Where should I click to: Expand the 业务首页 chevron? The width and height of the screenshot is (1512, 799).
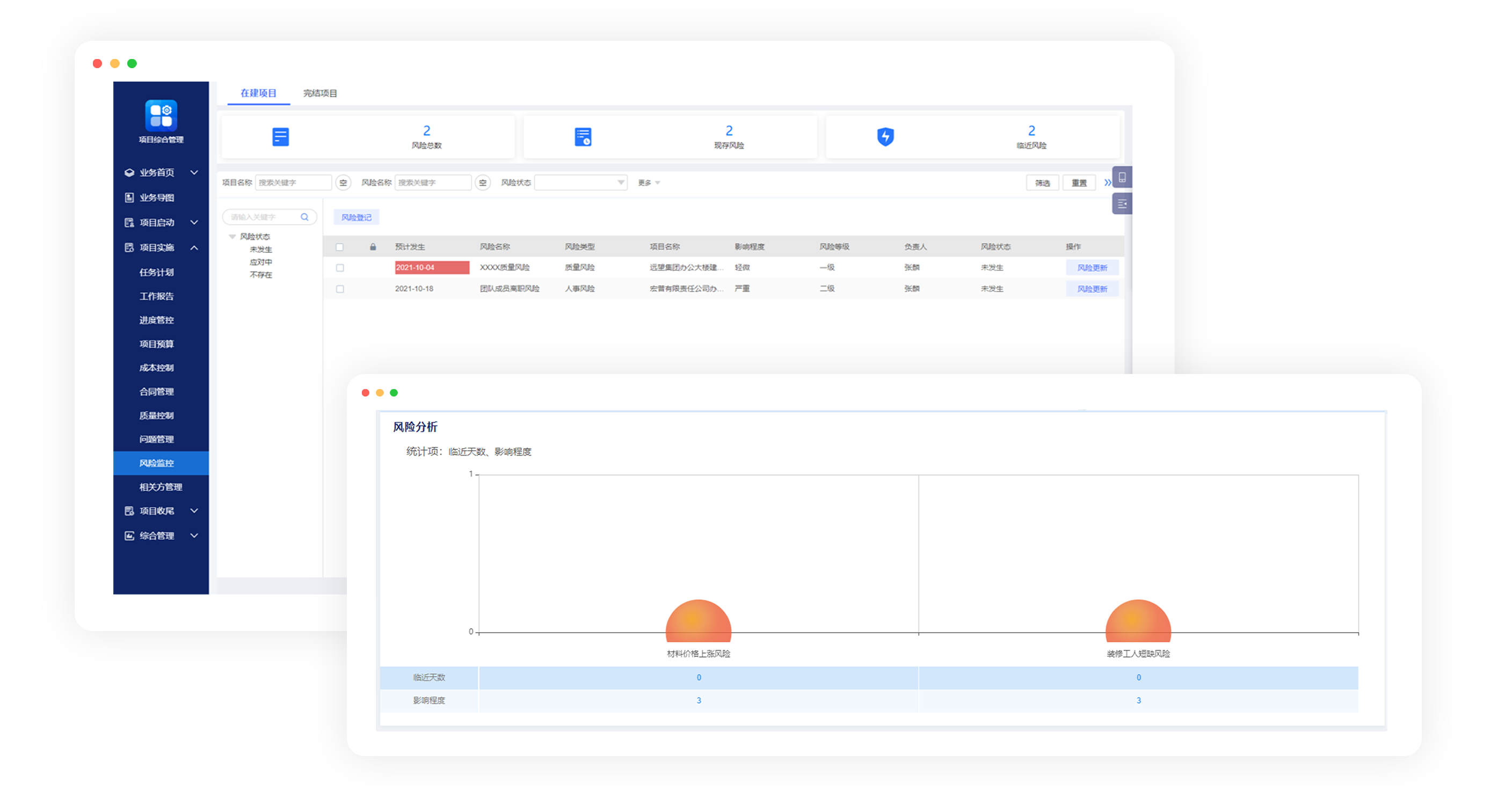point(194,172)
